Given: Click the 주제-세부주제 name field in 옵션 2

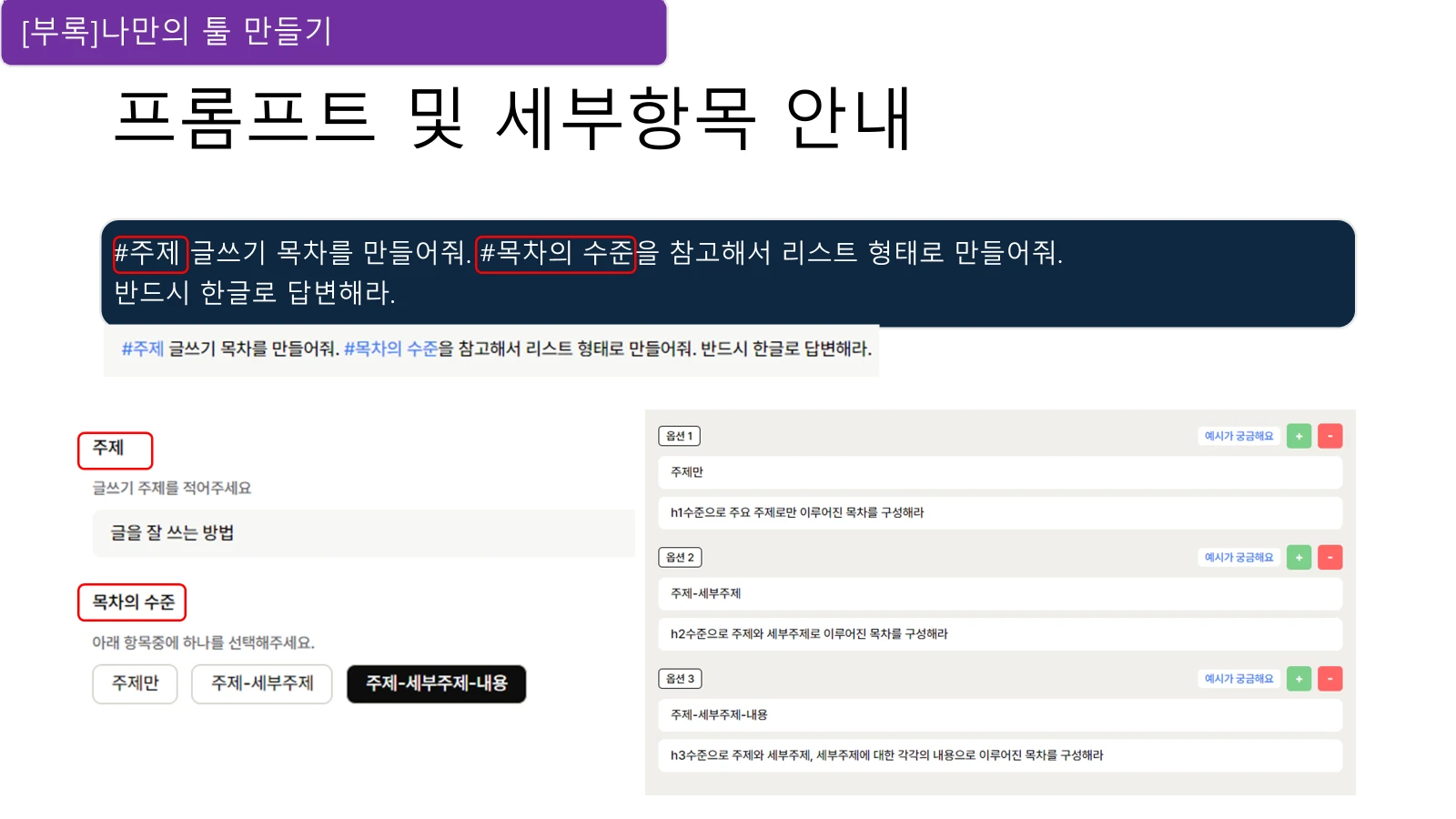Looking at the screenshot, I should [x=1000, y=593].
